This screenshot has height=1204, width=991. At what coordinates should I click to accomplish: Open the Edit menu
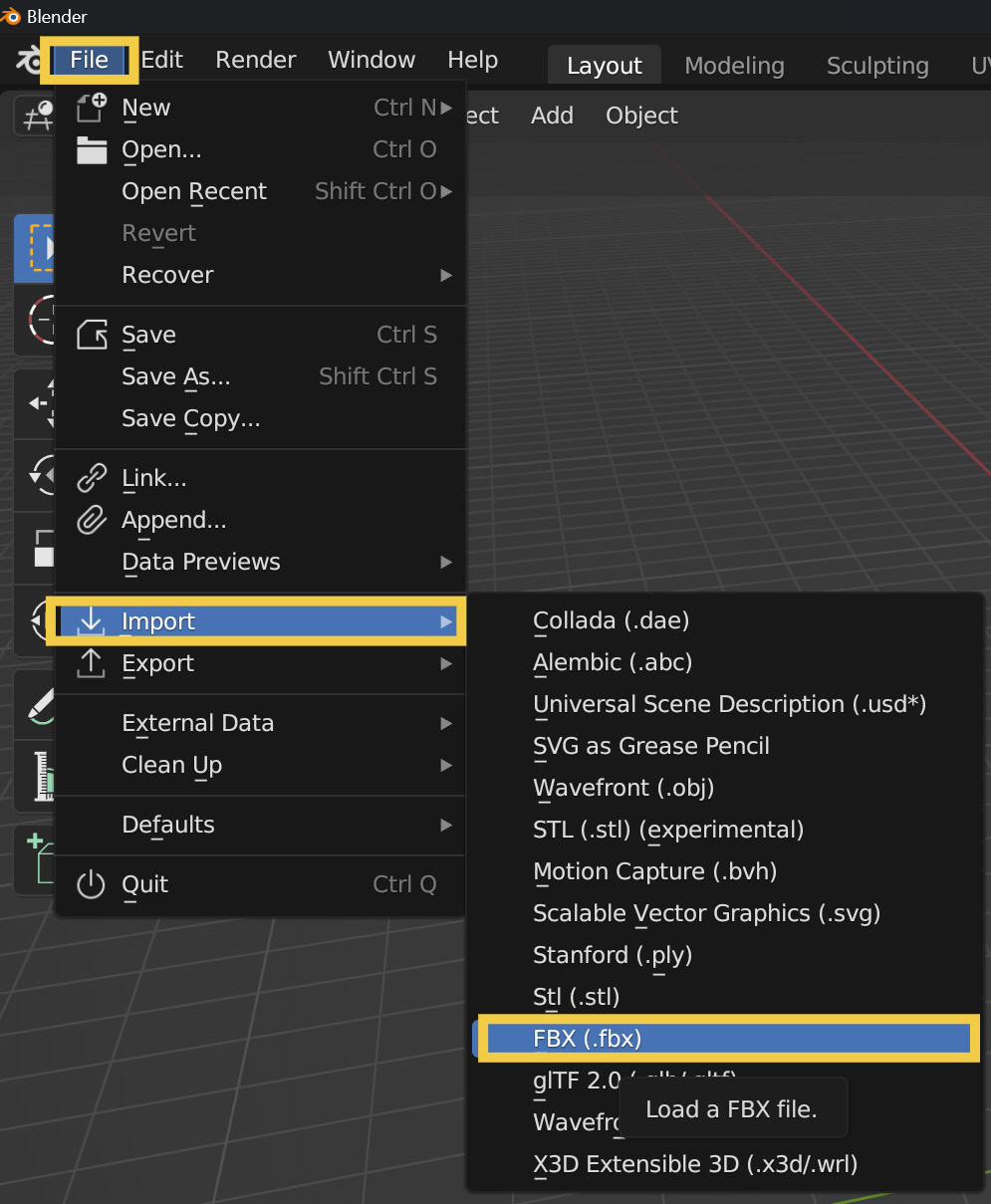pos(162,60)
